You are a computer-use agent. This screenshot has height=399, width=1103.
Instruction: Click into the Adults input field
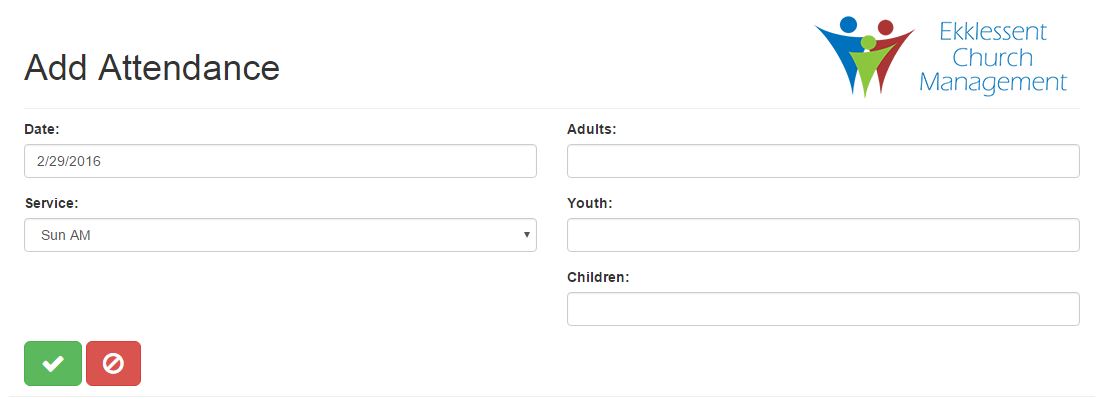(823, 161)
